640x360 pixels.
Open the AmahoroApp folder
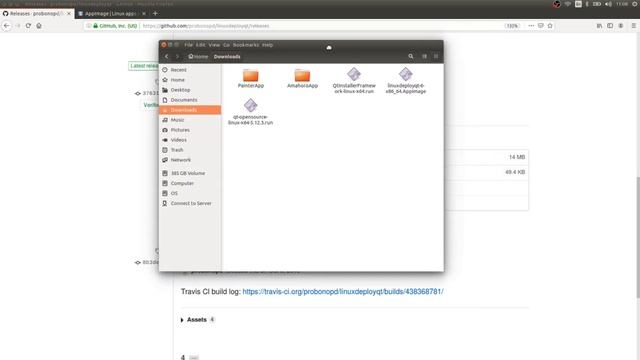tap(302, 78)
